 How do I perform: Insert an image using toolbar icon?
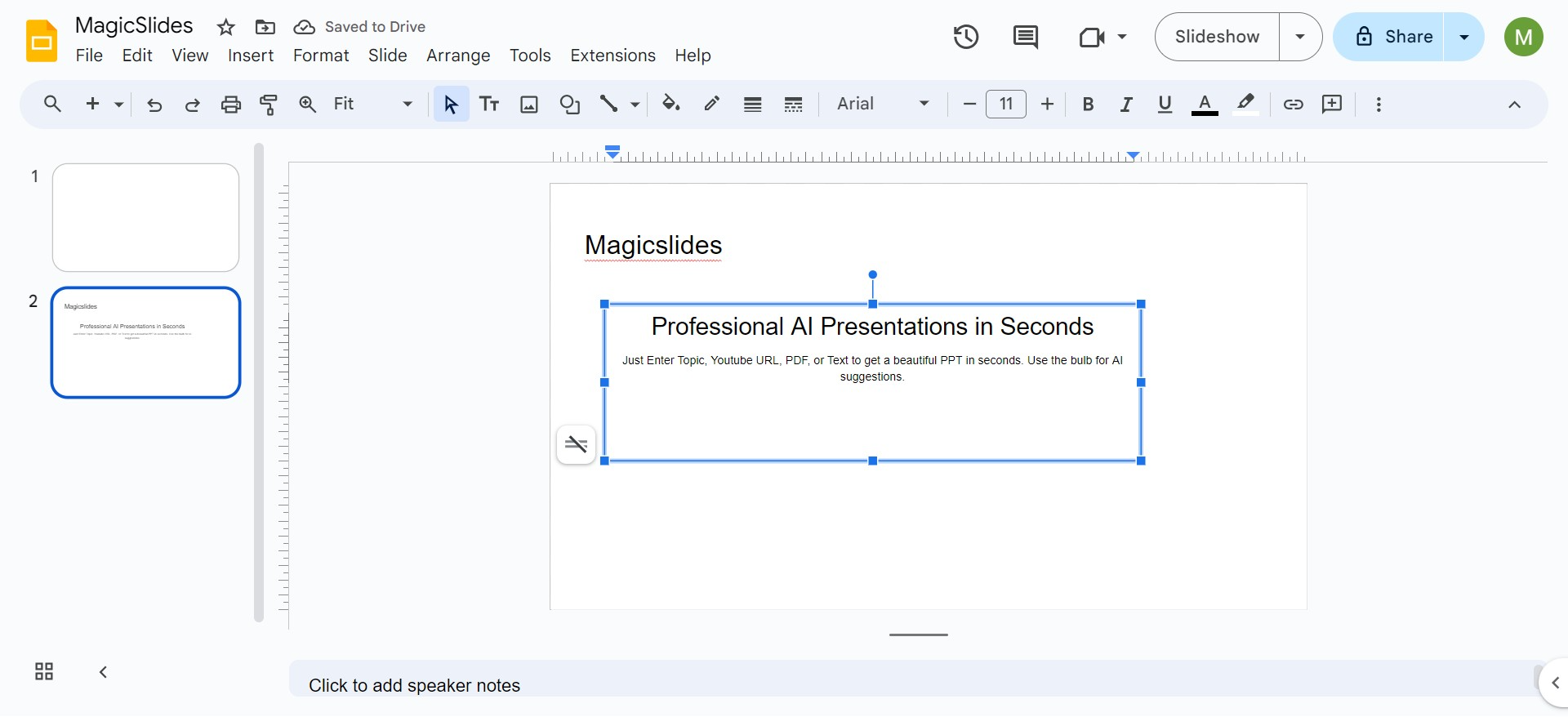pos(529,105)
